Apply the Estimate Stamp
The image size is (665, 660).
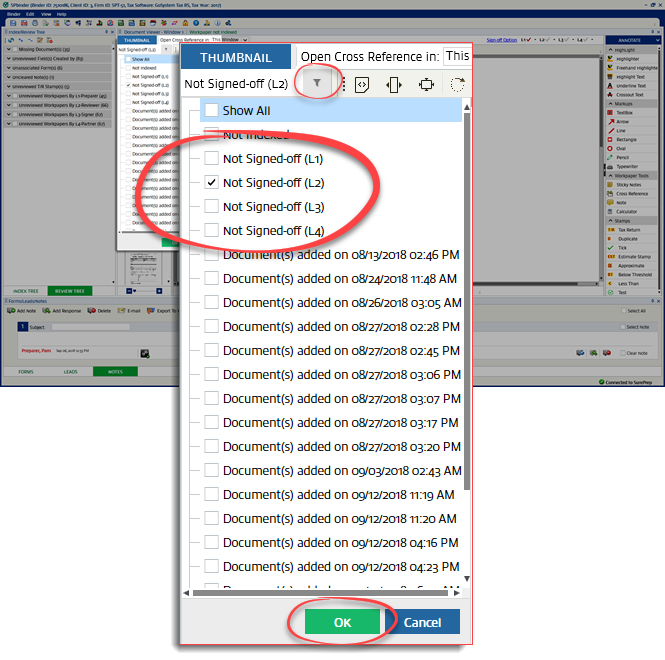coord(629,257)
